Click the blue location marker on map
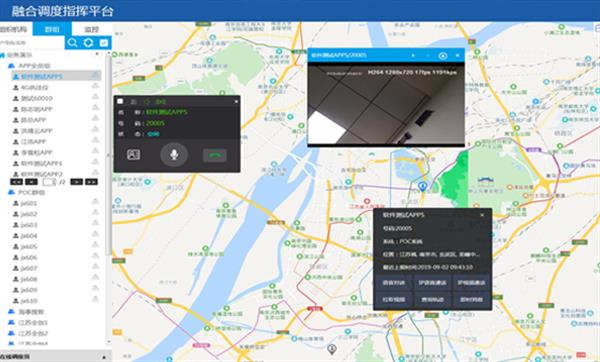 point(422,187)
